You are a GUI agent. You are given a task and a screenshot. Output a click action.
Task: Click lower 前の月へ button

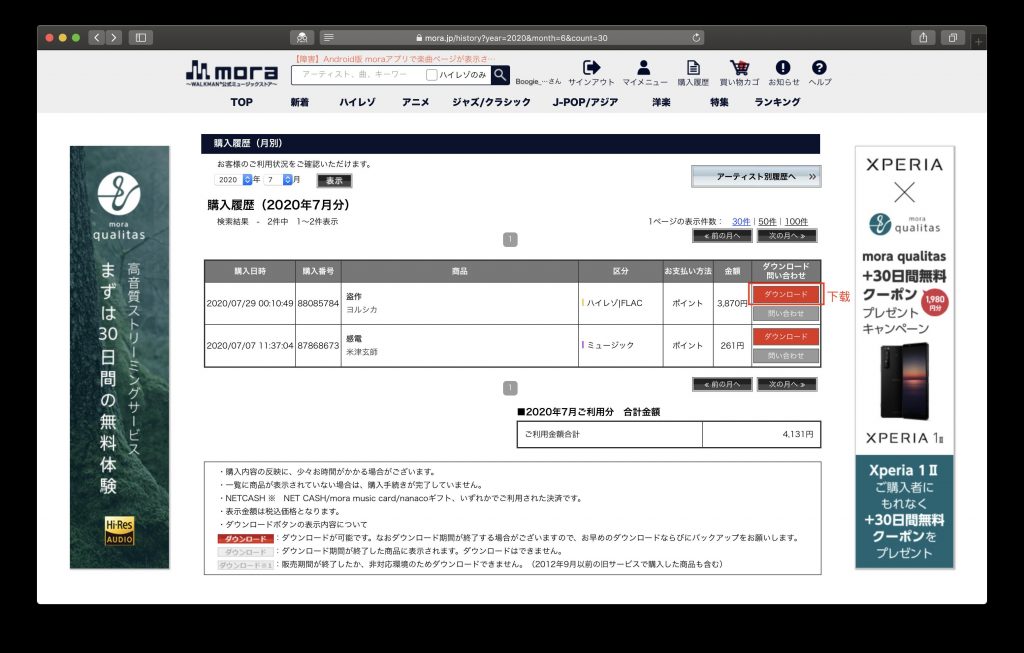722,385
